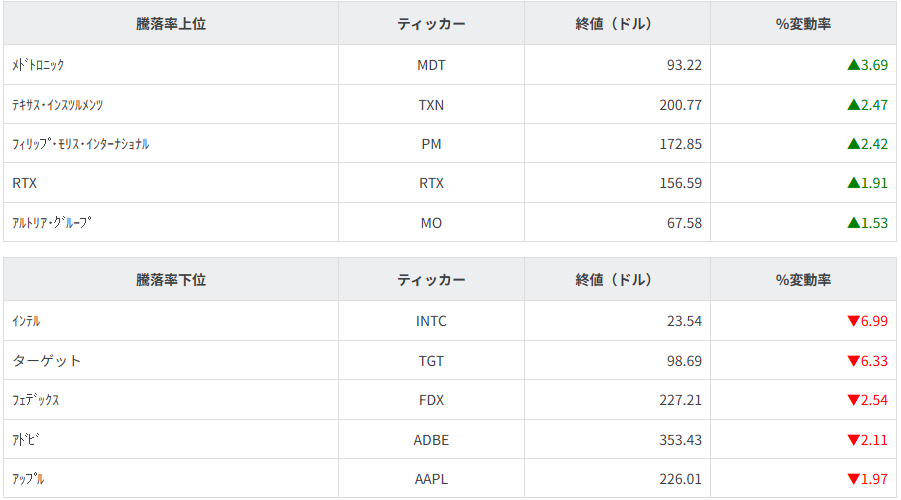901x500 pixels.
Task: Click the green up arrow beside 3.69
Action: tap(853, 65)
